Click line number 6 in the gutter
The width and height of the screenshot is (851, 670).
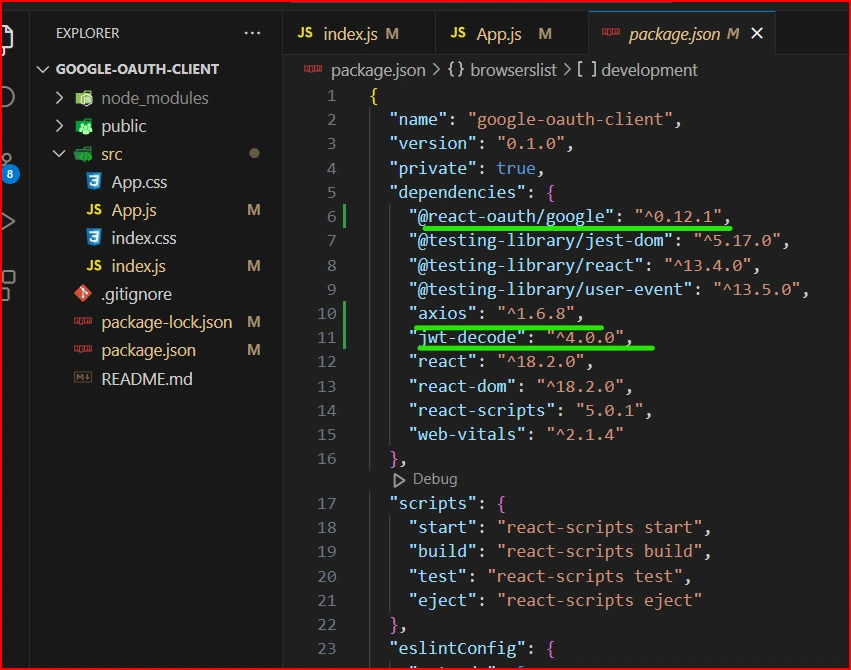coord(331,216)
